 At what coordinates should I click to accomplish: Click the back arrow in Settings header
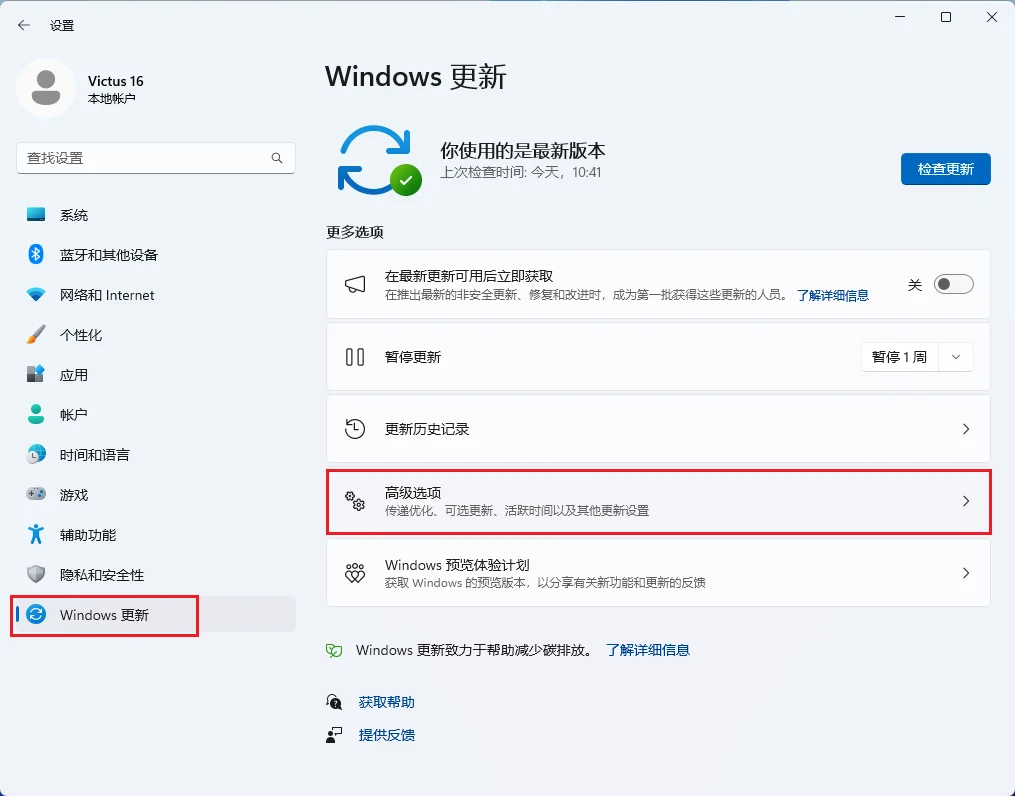(24, 25)
